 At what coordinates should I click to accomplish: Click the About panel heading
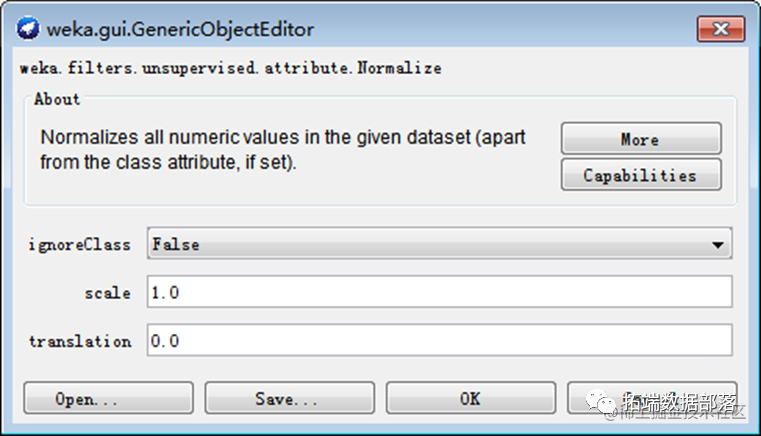(57, 100)
